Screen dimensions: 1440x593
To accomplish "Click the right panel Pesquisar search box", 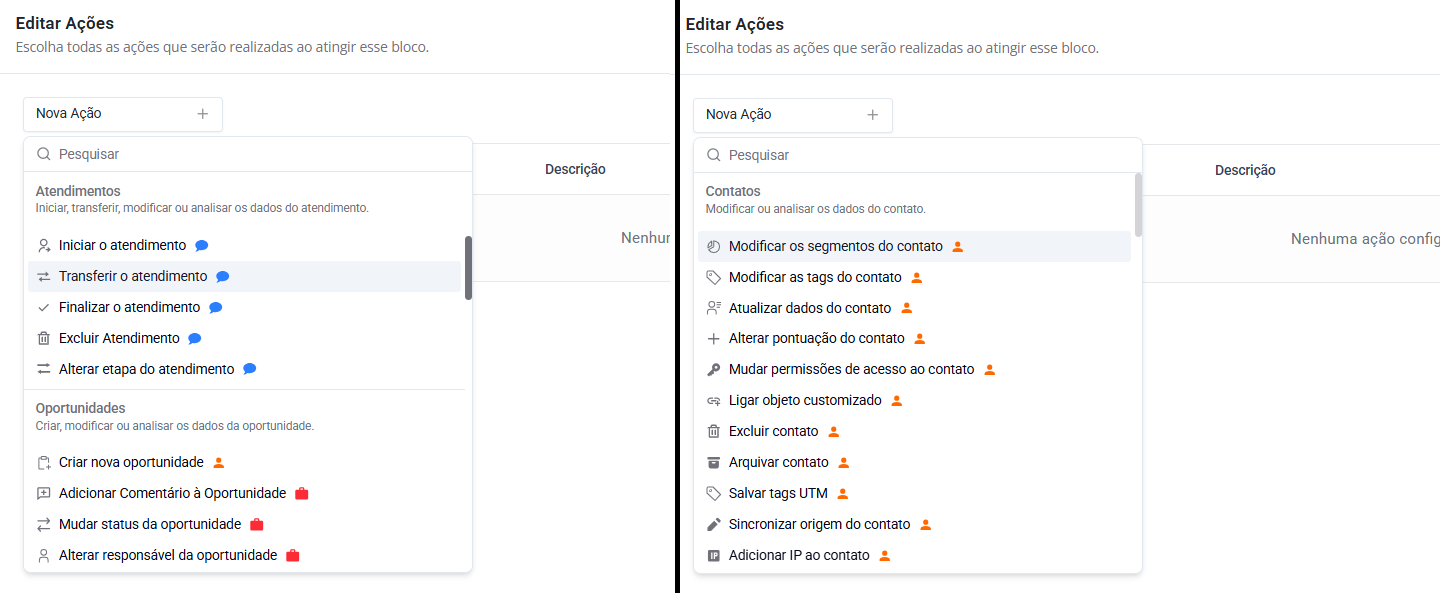I will pos(920,155).
